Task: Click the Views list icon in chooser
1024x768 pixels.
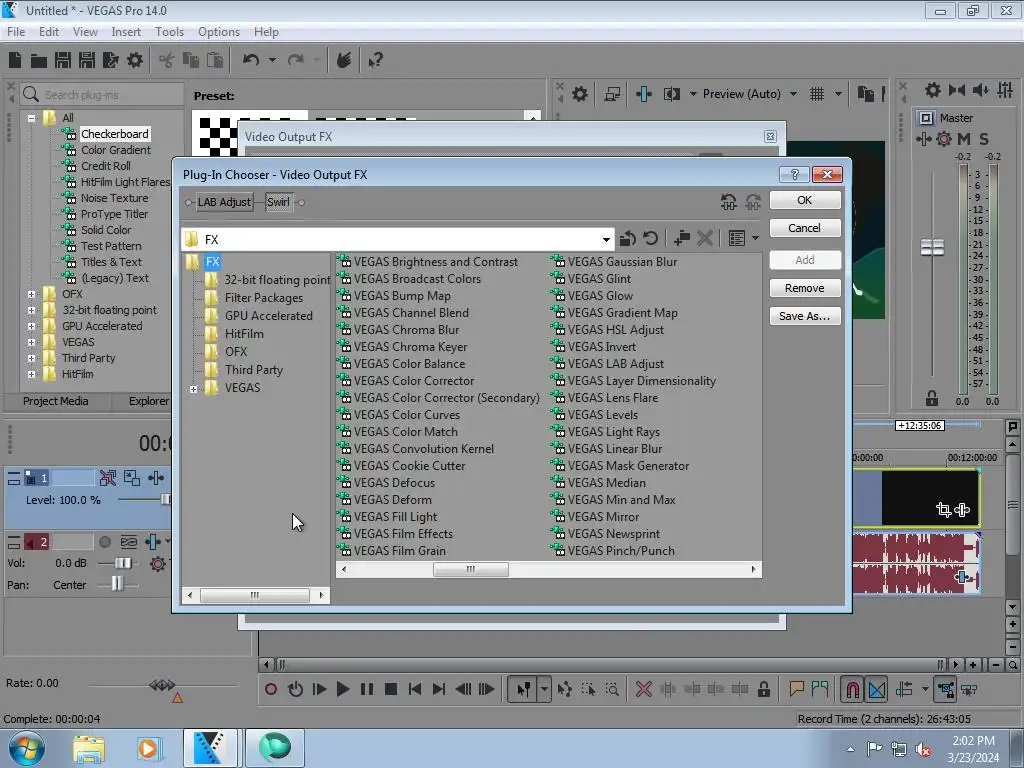Action: (x=737, y=238)
